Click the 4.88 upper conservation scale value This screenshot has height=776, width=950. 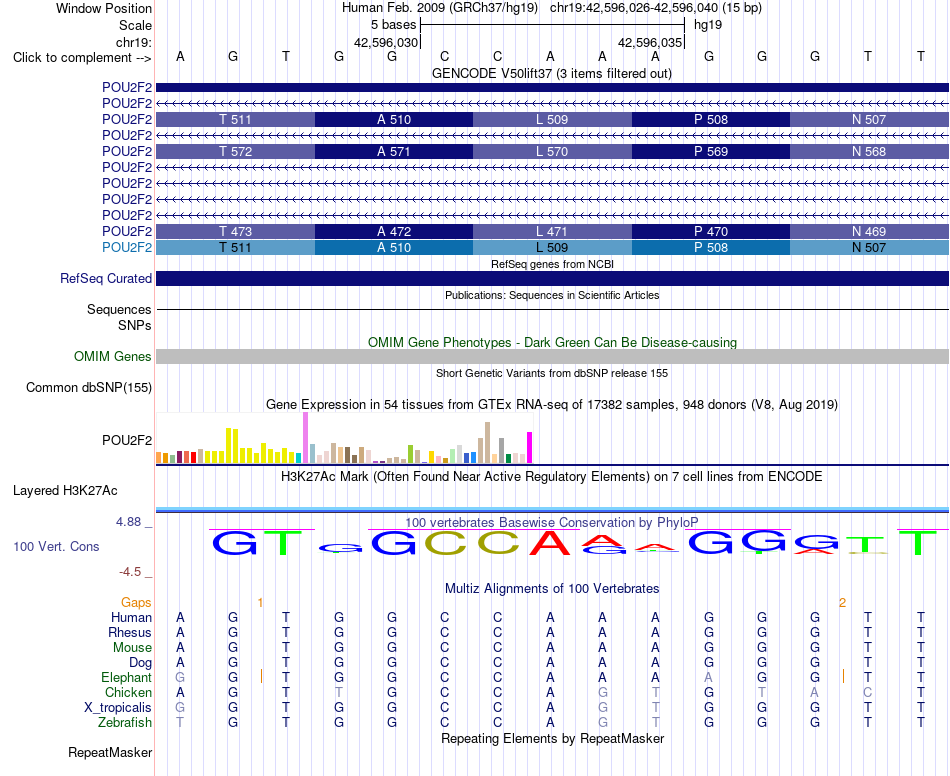(x=128, y=522)
